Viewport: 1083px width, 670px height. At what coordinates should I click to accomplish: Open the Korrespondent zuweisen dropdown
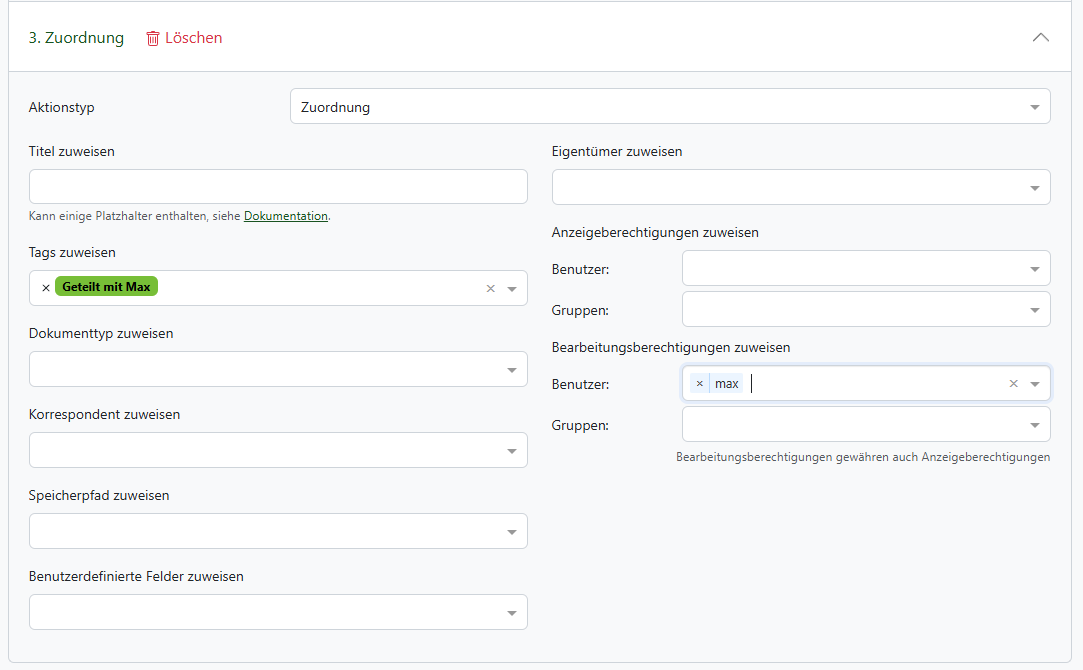(511, 451)
